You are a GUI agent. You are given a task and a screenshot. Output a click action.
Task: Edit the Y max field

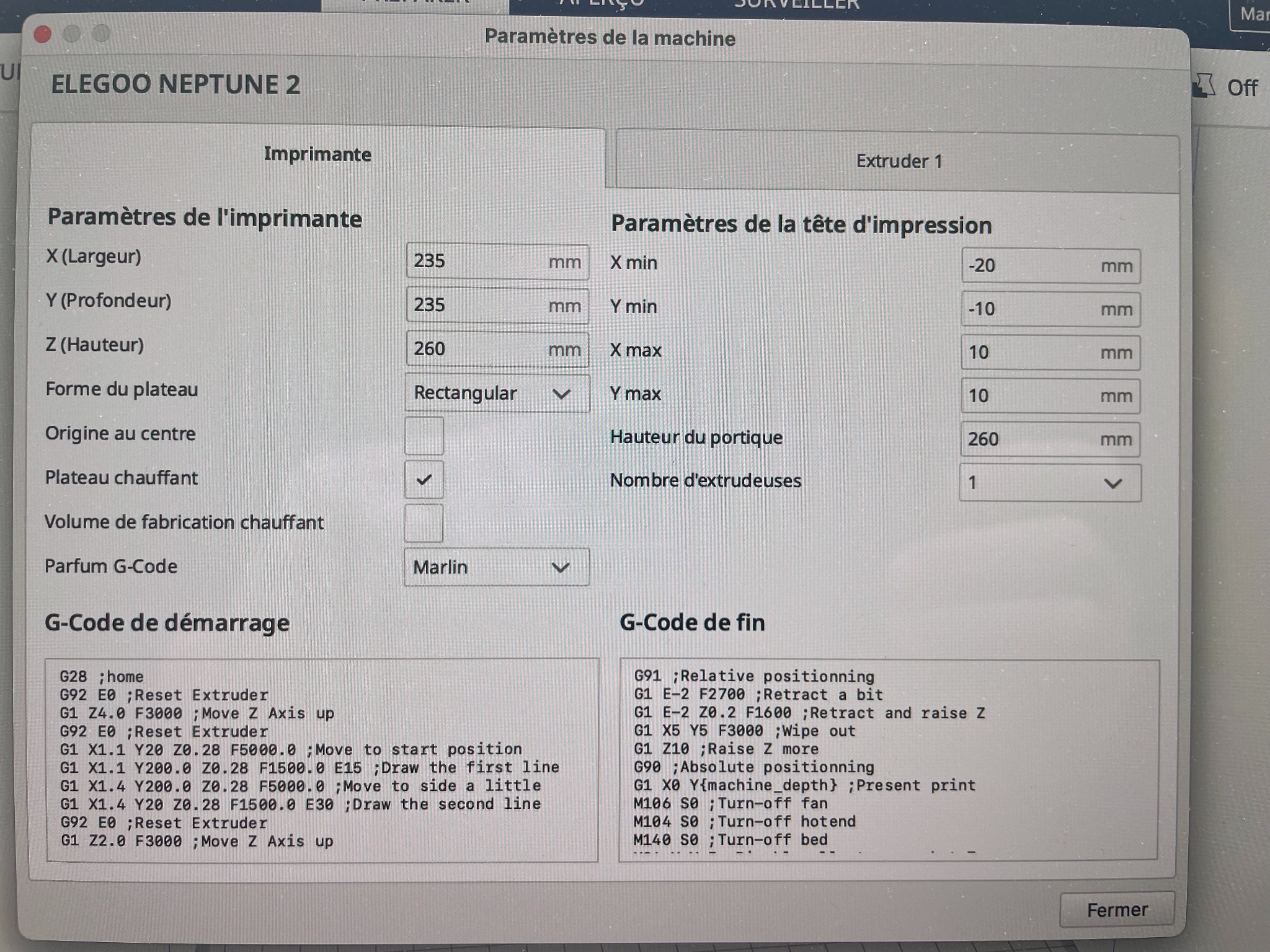1051,396
